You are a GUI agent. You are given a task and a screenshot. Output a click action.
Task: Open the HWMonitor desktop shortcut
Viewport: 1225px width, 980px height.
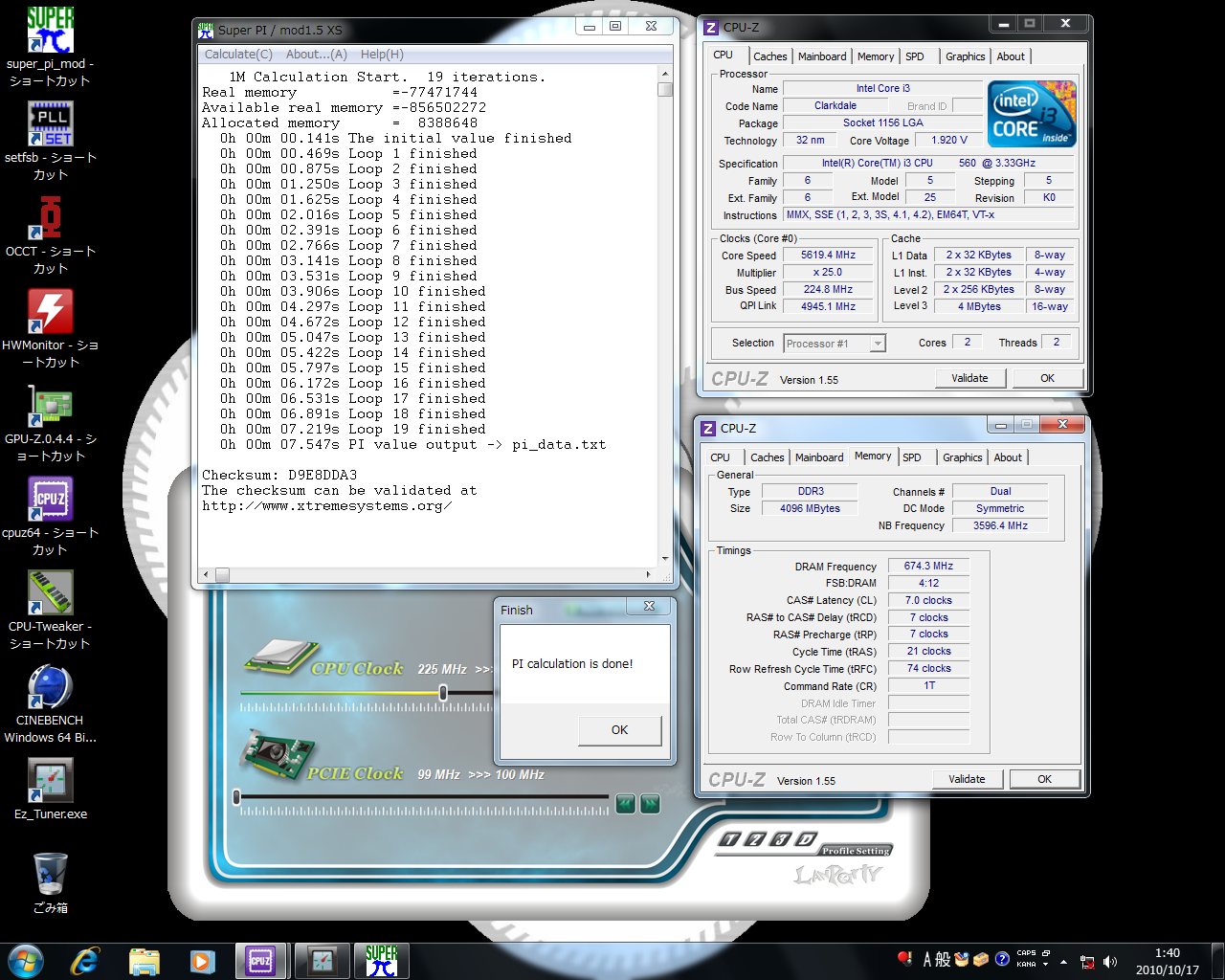(50, 328)
